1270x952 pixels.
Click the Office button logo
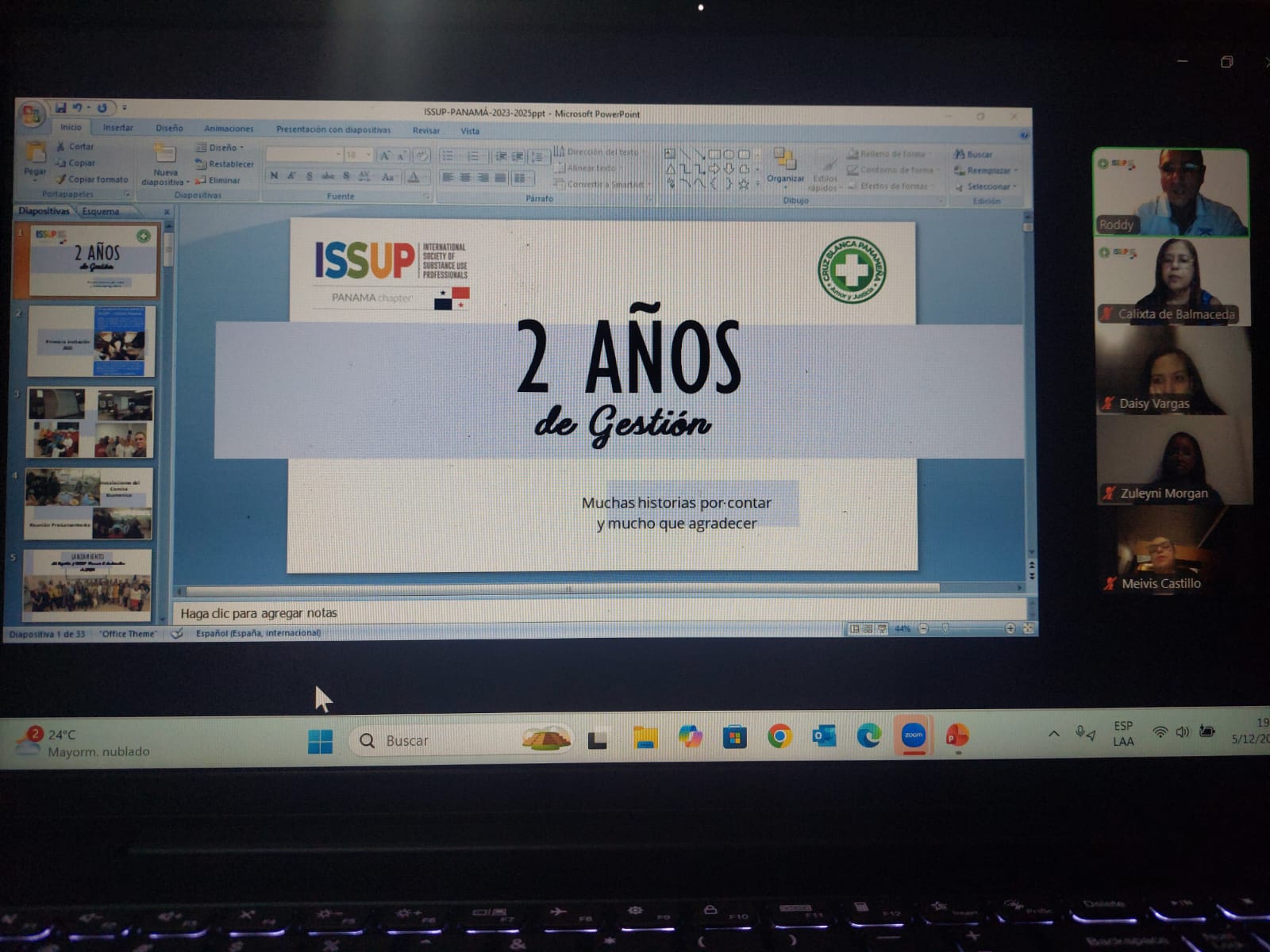pyautogui.click(x=32, y=115)
